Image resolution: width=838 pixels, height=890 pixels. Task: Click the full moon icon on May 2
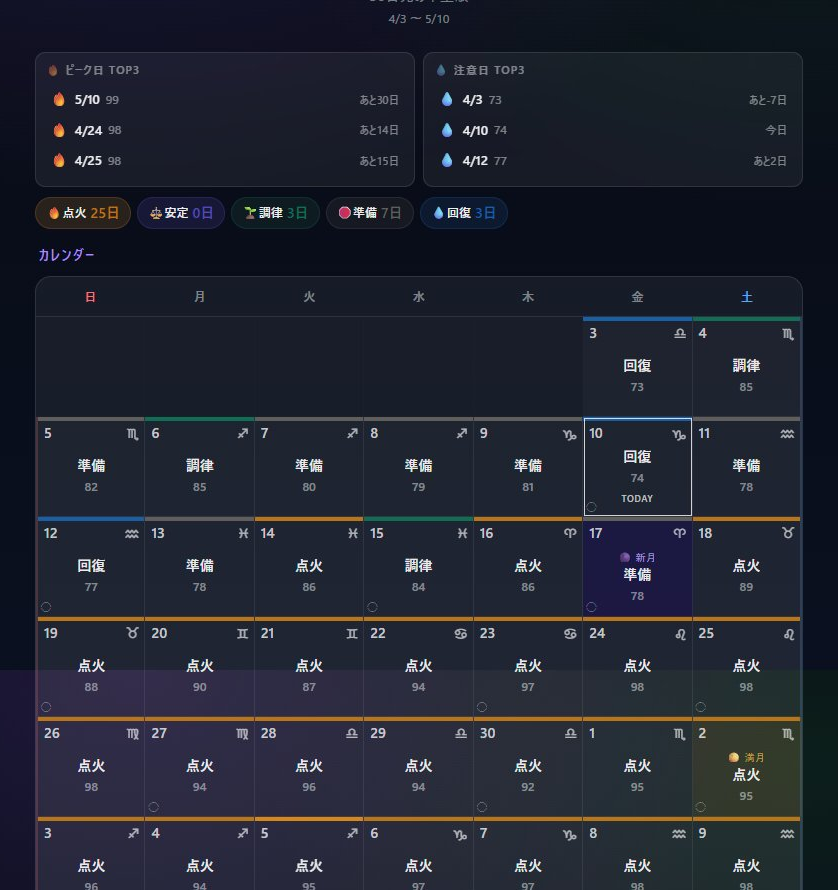(734, 757)
